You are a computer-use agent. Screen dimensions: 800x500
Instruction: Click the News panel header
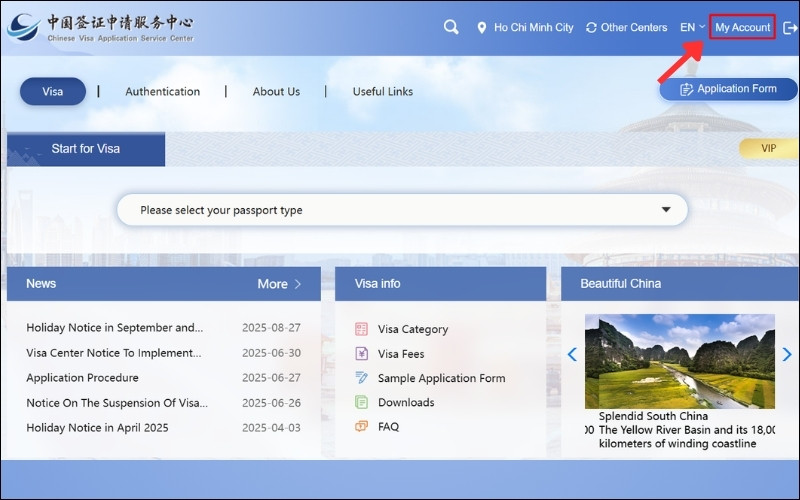(x=164, y=284)
